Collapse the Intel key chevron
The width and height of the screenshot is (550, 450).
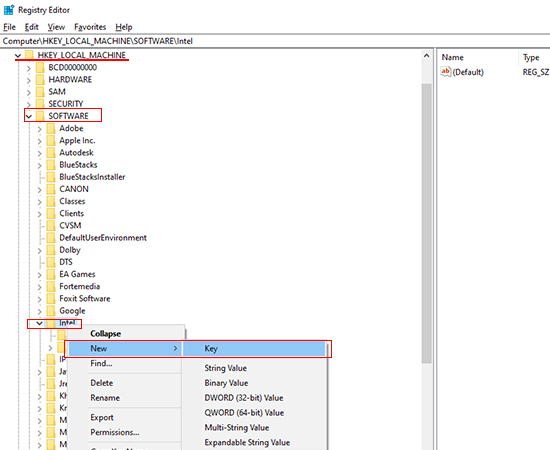click(39, 323)
